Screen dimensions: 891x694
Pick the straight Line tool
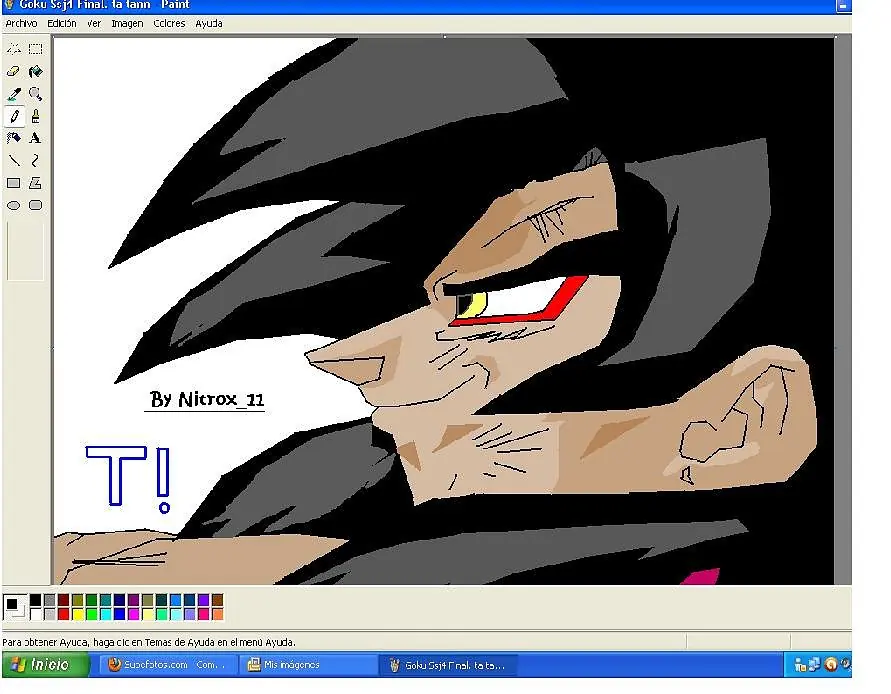click(x=14, y=160)
